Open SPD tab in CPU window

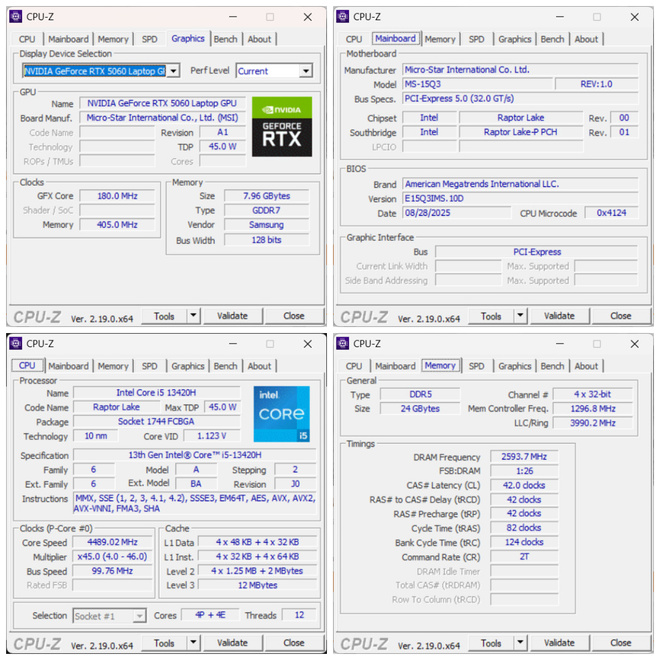pyautogui.click(x=149, y=366)
